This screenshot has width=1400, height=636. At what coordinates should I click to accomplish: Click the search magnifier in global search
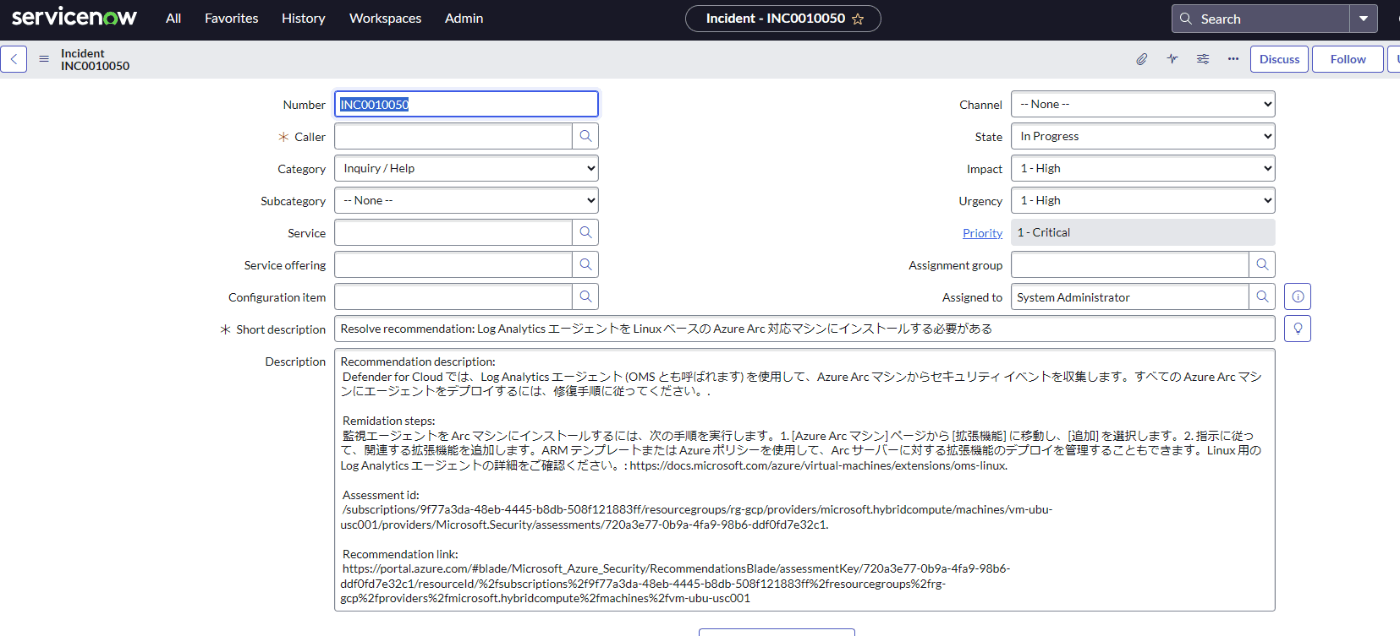(1186, 19)
